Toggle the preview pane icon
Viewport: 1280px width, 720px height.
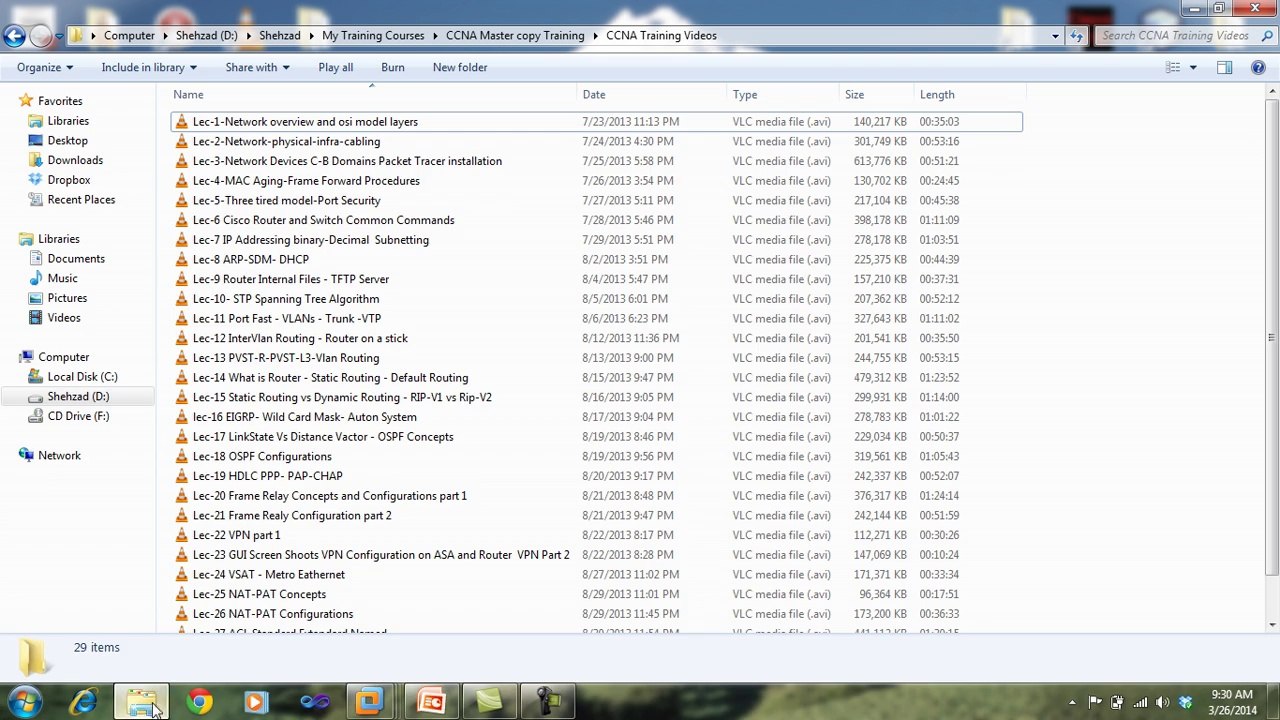click(1224, 67)
